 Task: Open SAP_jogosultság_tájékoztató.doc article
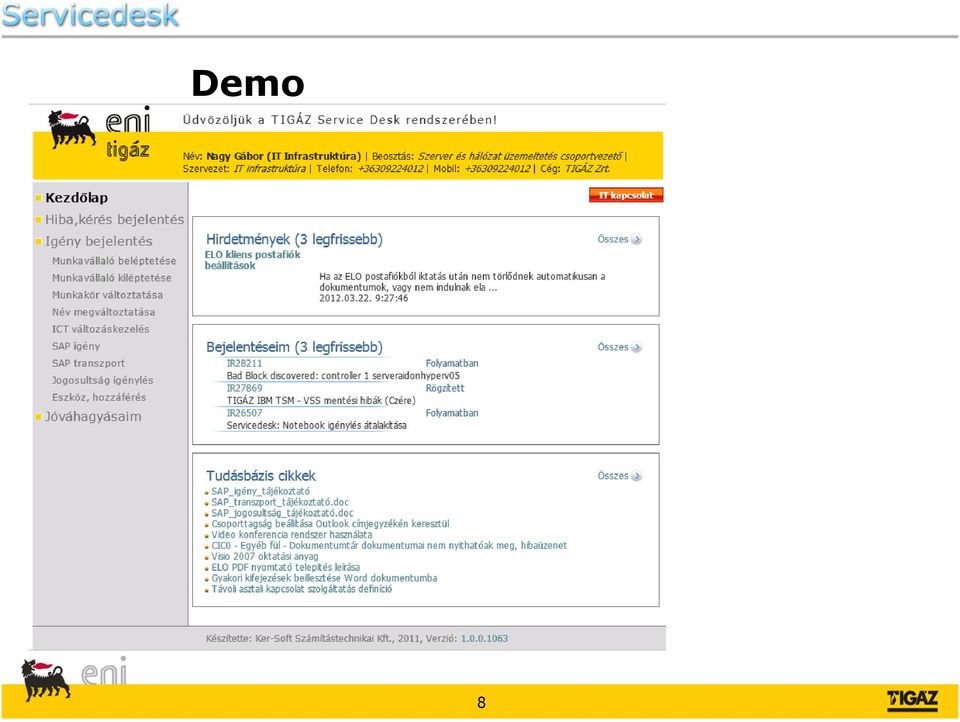282,513
